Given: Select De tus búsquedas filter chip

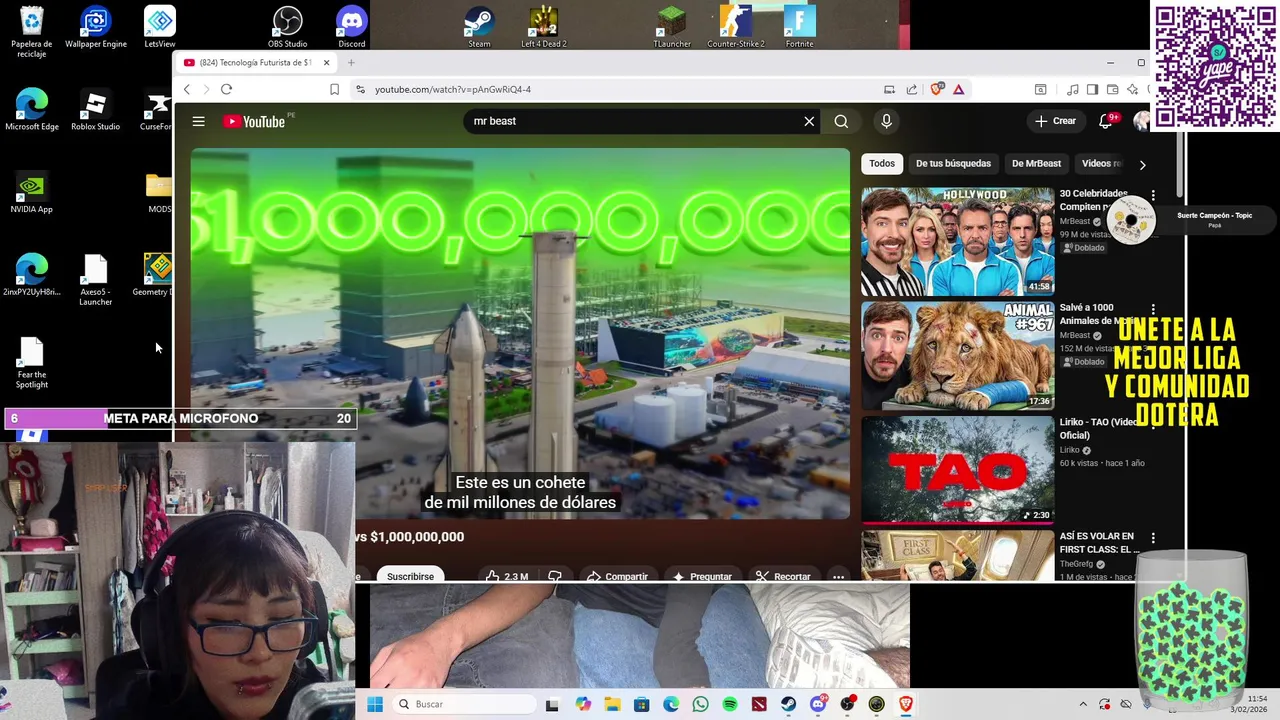Looking at the screenshot, I should 953,163.
